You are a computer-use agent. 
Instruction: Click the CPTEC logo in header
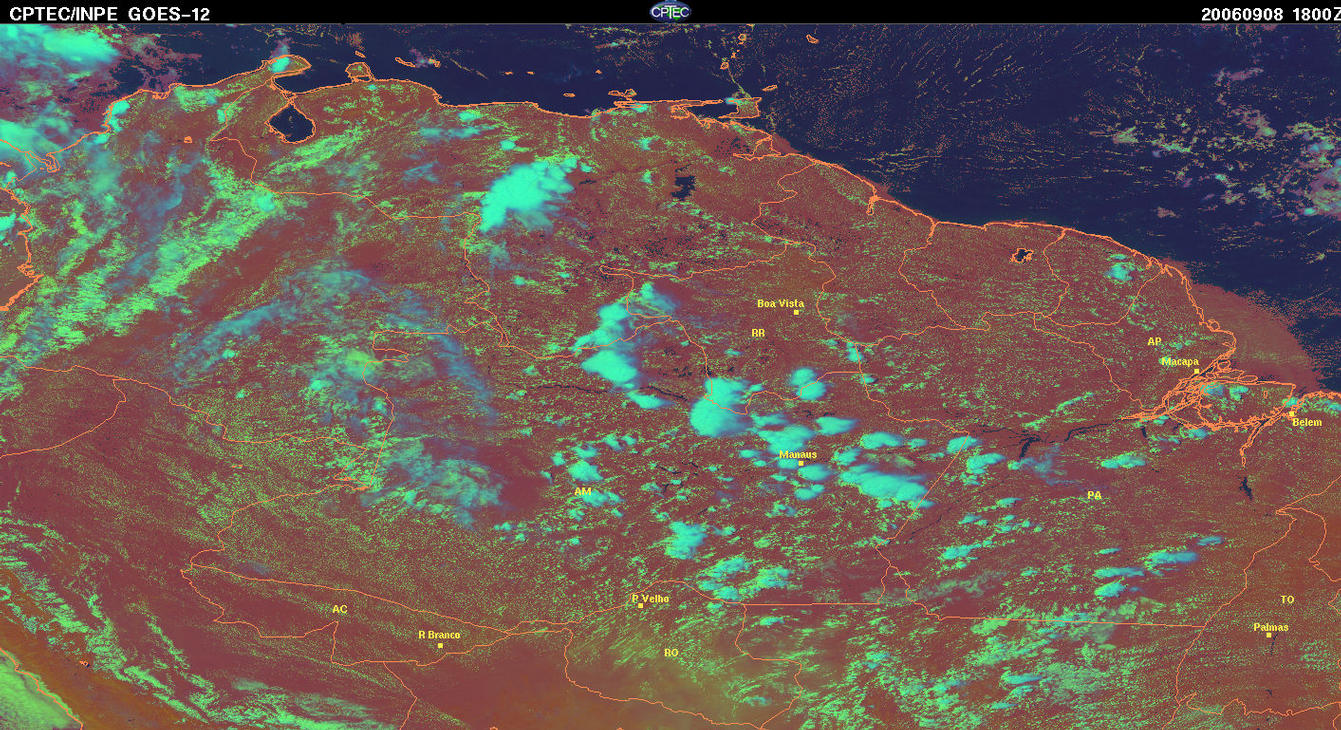[x=670, y=11]
